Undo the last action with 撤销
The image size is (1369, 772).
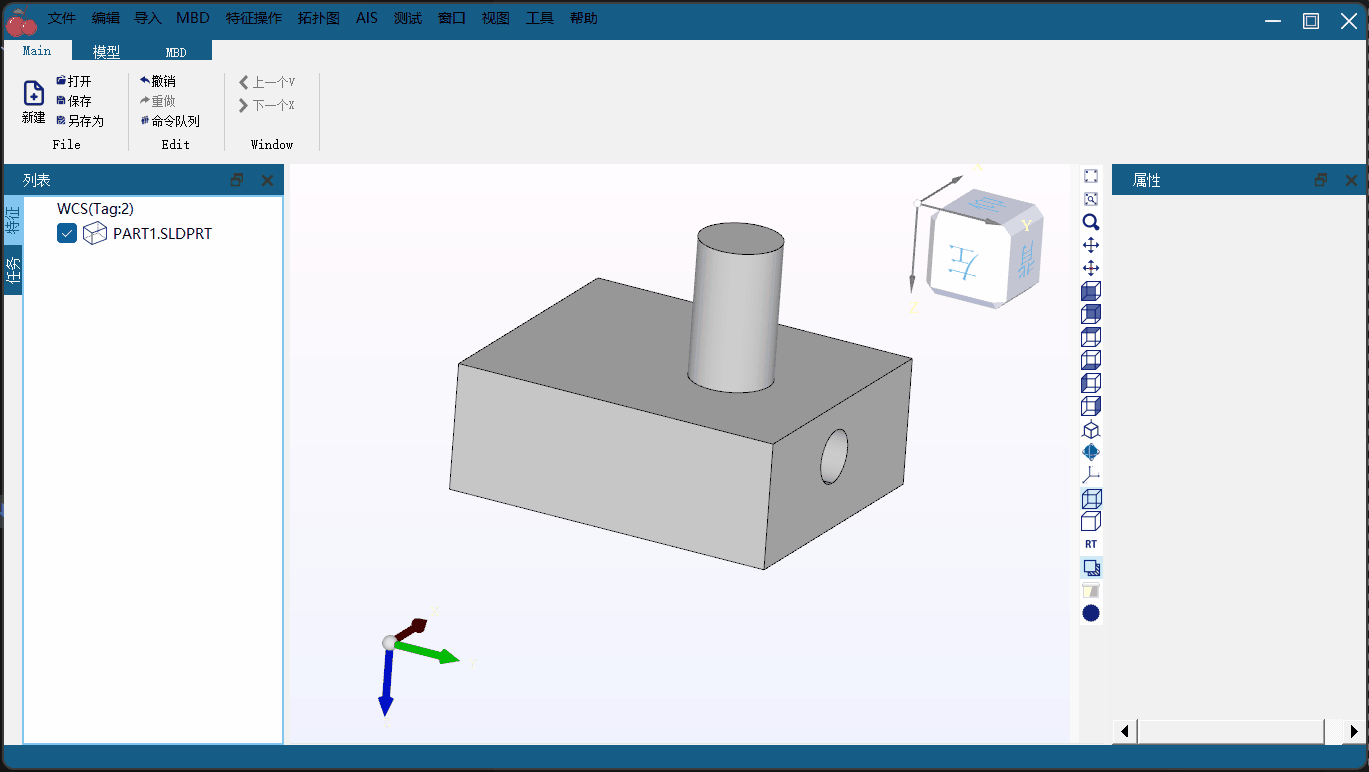(x=158, y=81)
